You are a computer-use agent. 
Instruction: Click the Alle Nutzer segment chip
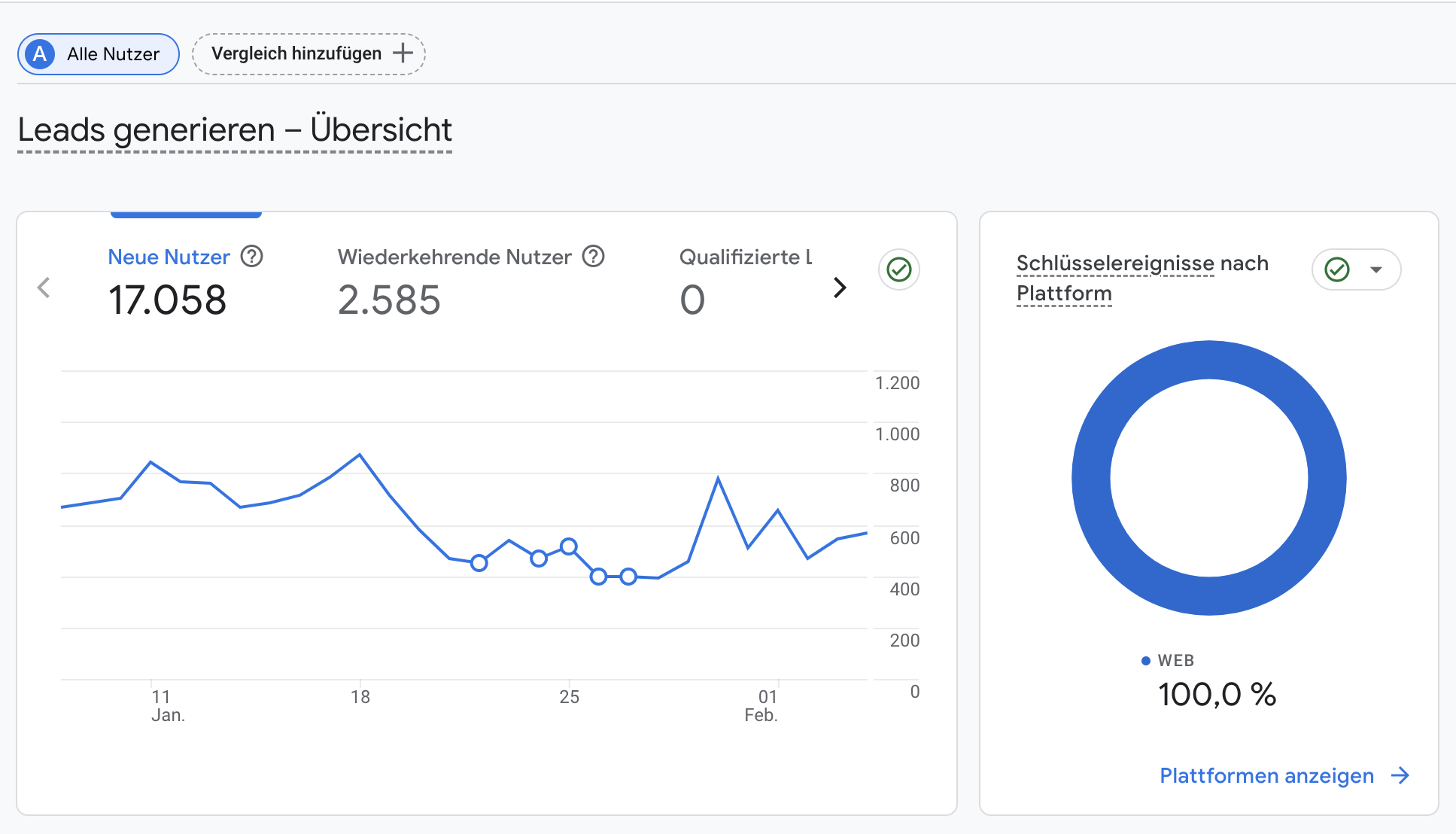113,54
